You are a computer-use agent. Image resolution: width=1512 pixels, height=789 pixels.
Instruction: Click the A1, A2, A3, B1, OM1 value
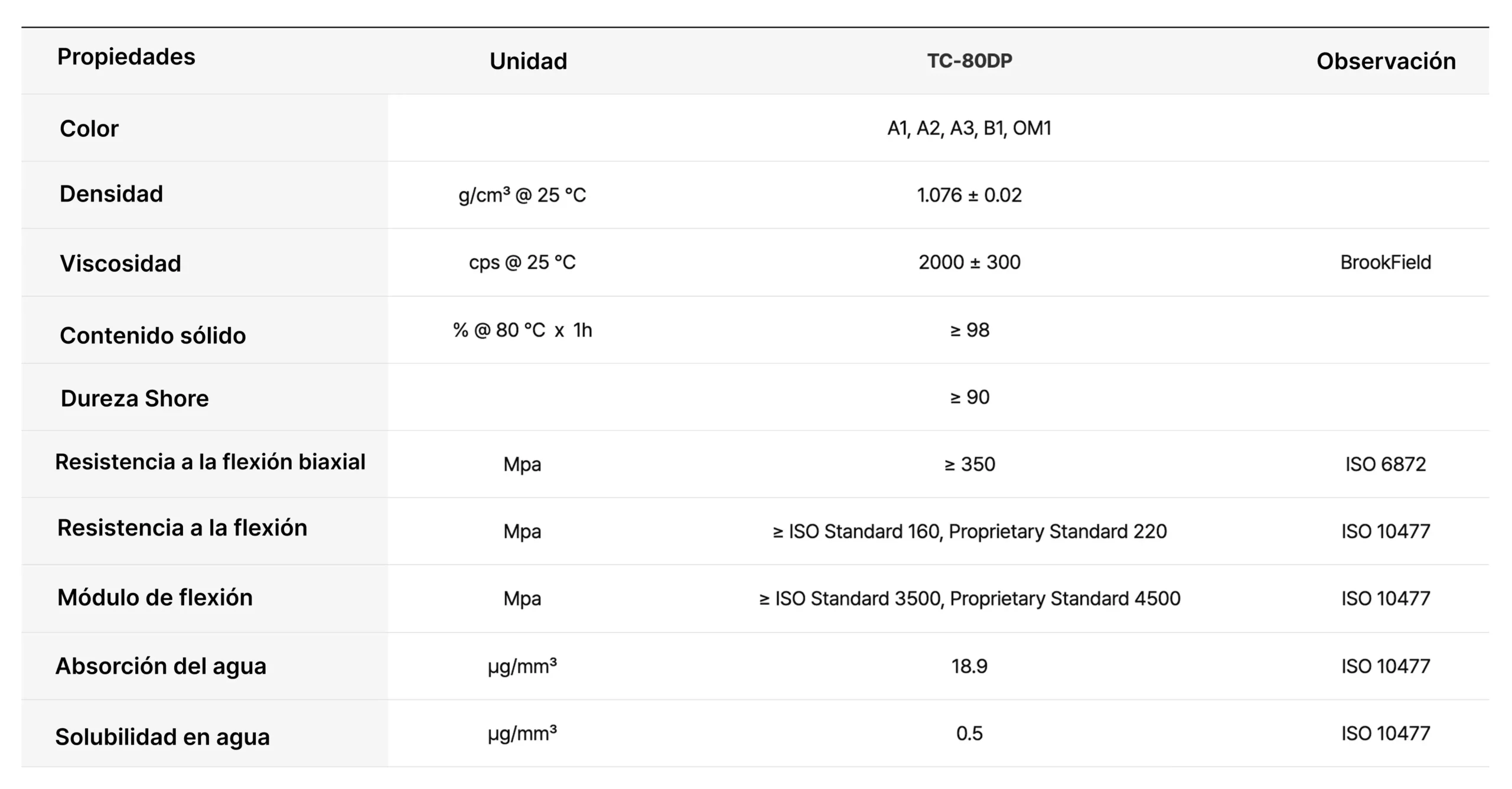969,128
